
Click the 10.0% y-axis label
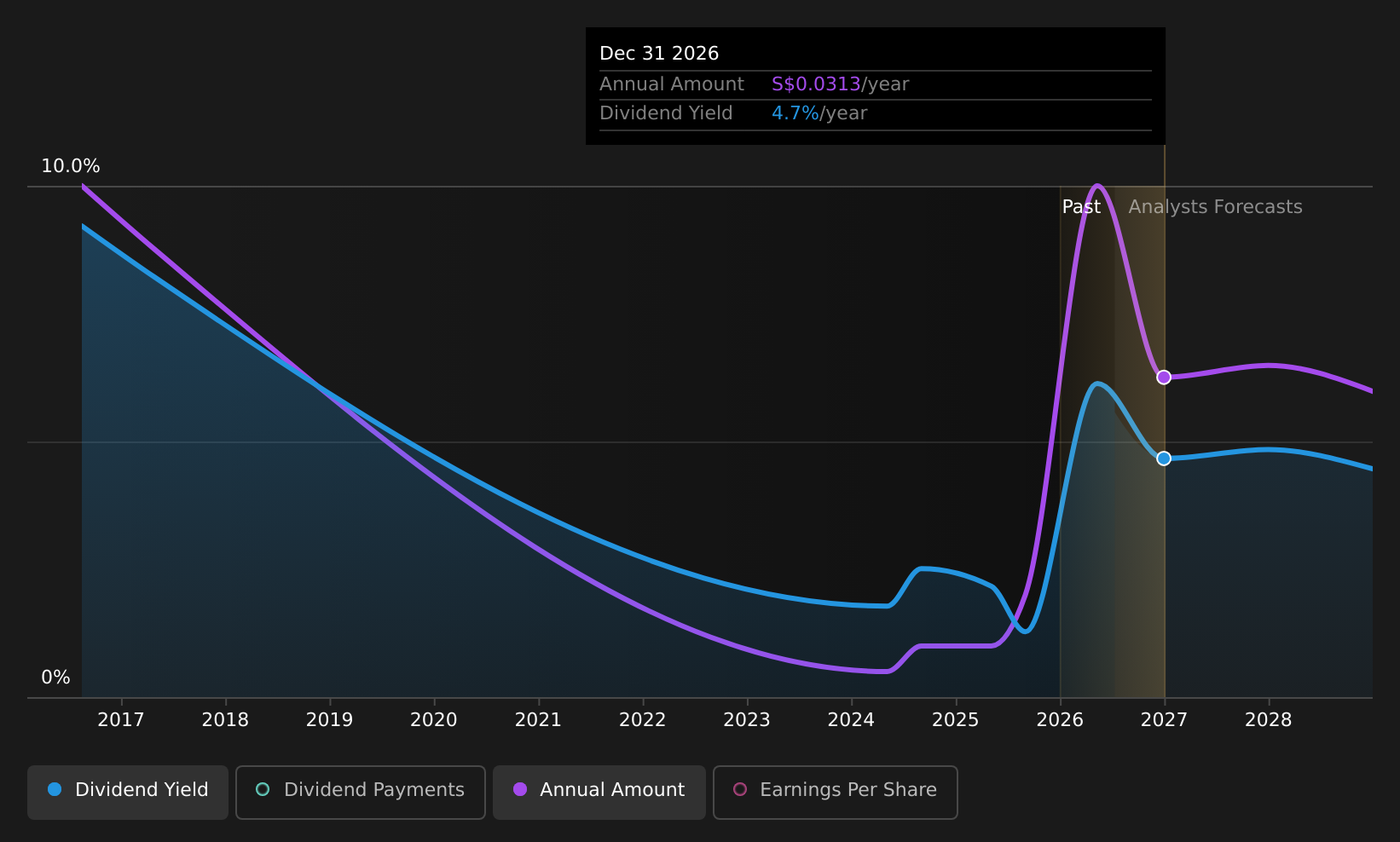[x=71, y=166]
